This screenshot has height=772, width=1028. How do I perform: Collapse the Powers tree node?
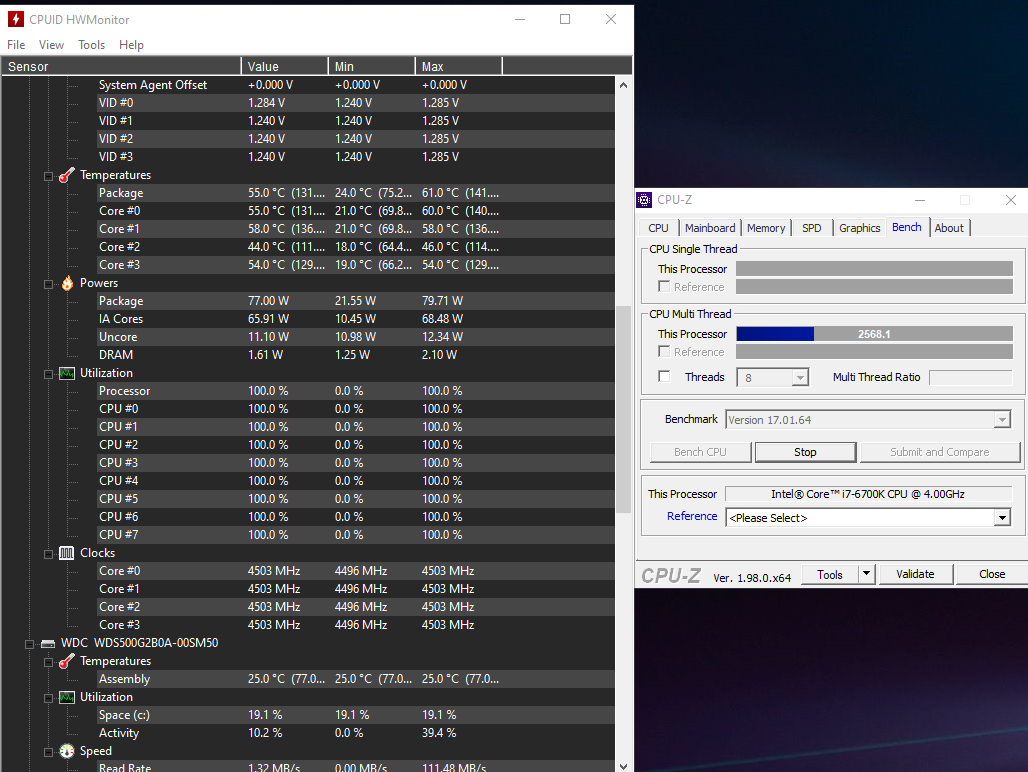coord(49,284)
